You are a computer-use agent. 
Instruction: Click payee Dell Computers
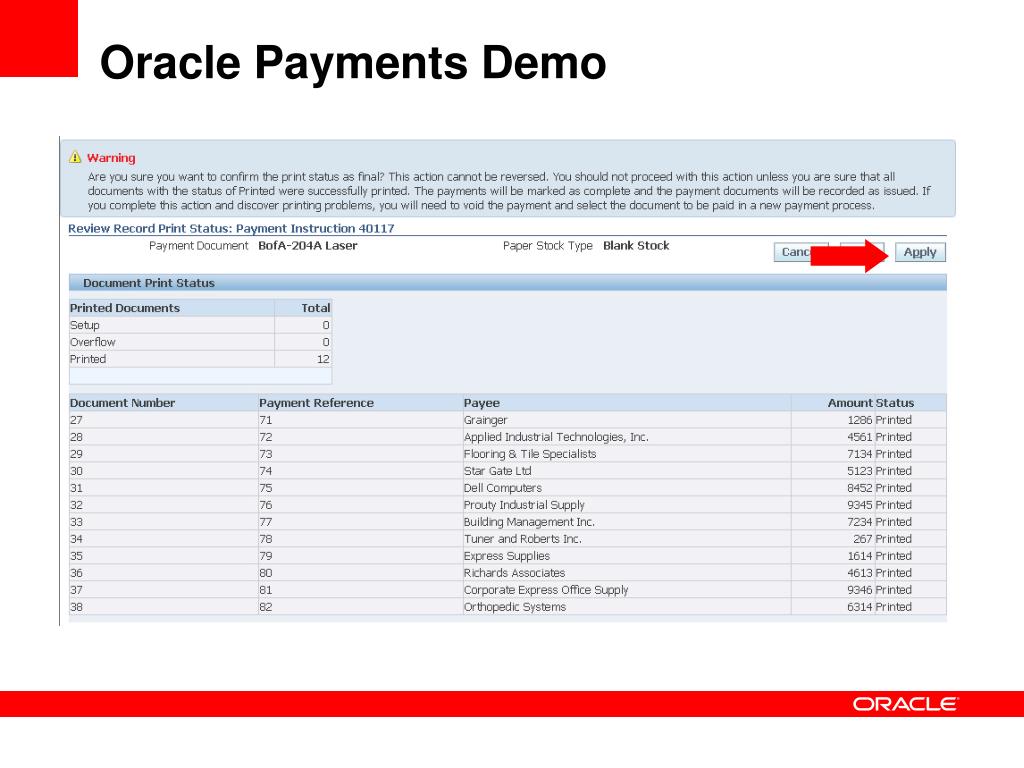click(503, 488)
